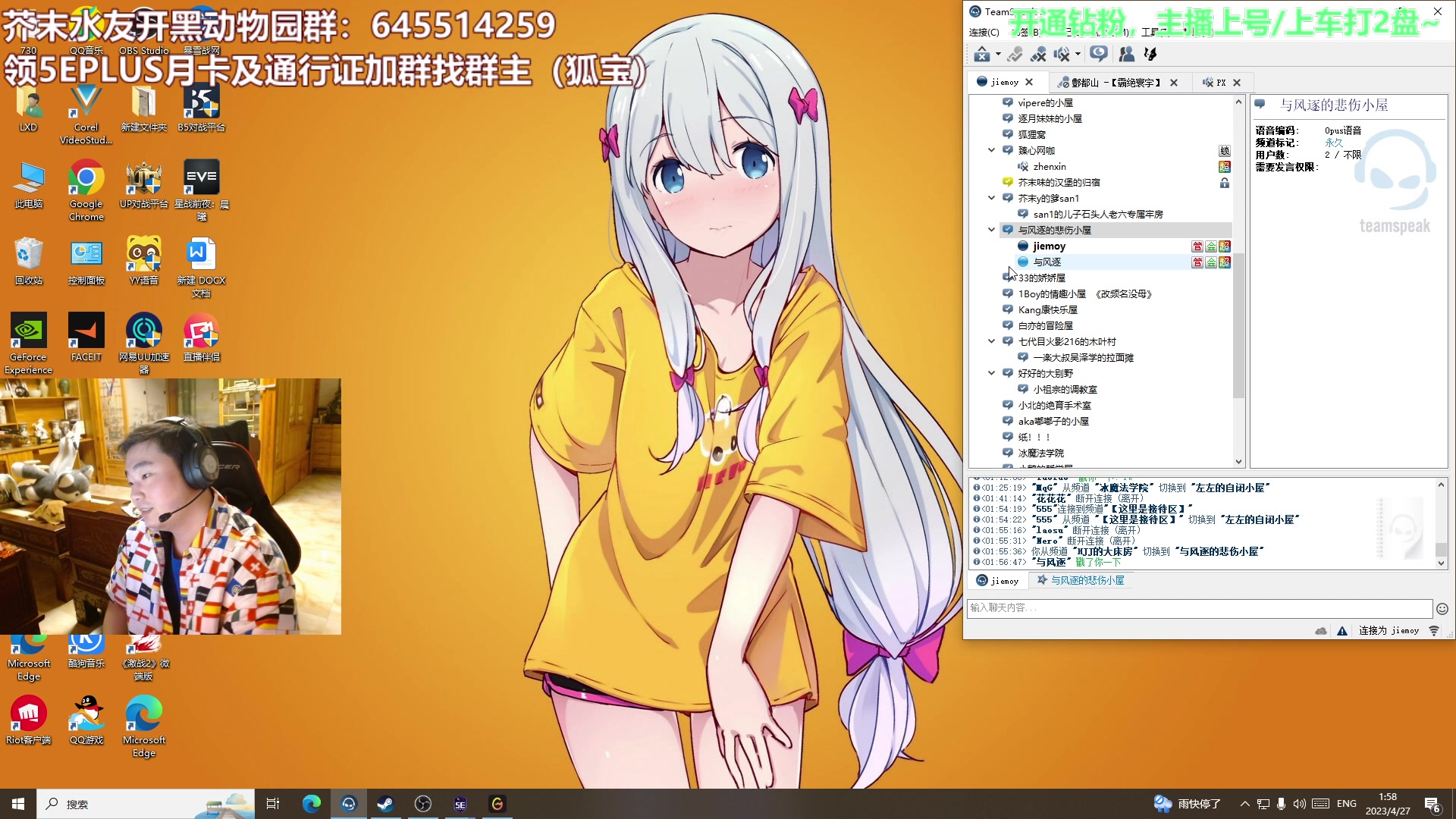Click the myTeamSpeak cloud status icon
This screenshot has width=1456, height=819.
1321,631
